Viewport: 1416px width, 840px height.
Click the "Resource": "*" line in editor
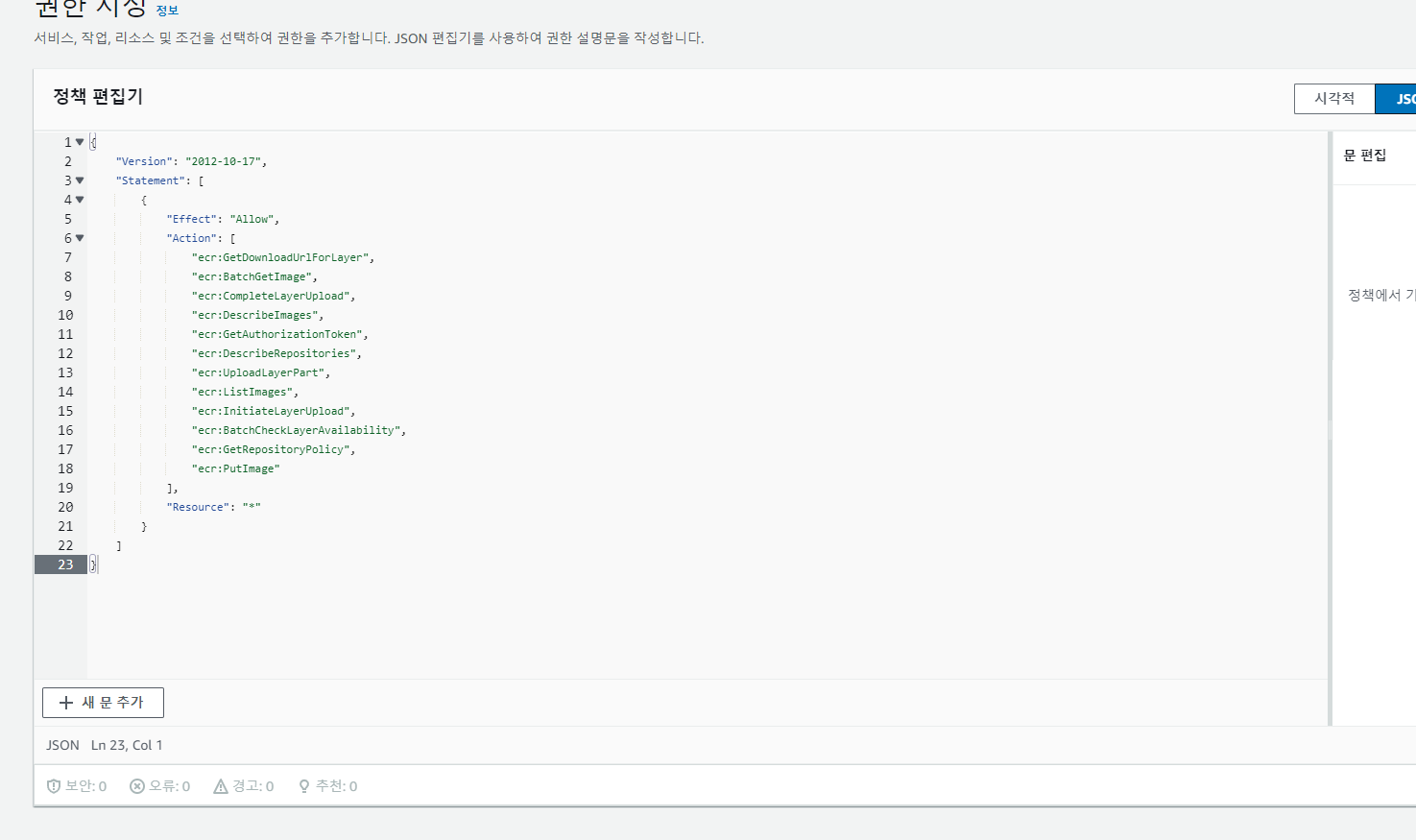213,507
